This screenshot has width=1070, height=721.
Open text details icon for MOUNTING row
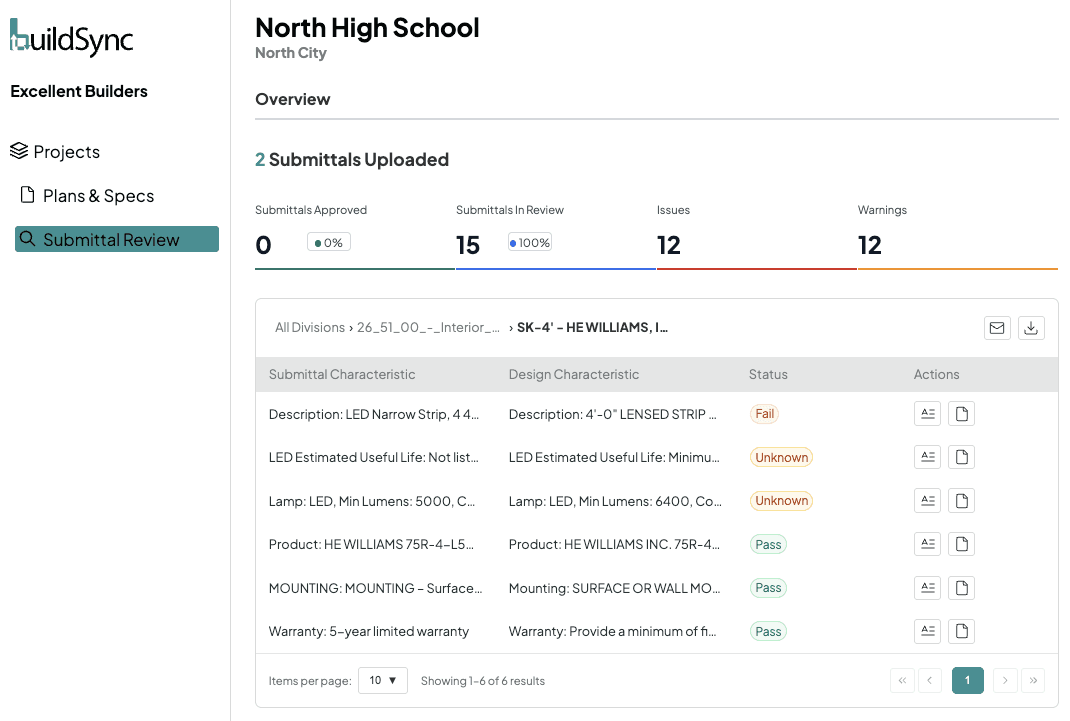tap(927, 587)
